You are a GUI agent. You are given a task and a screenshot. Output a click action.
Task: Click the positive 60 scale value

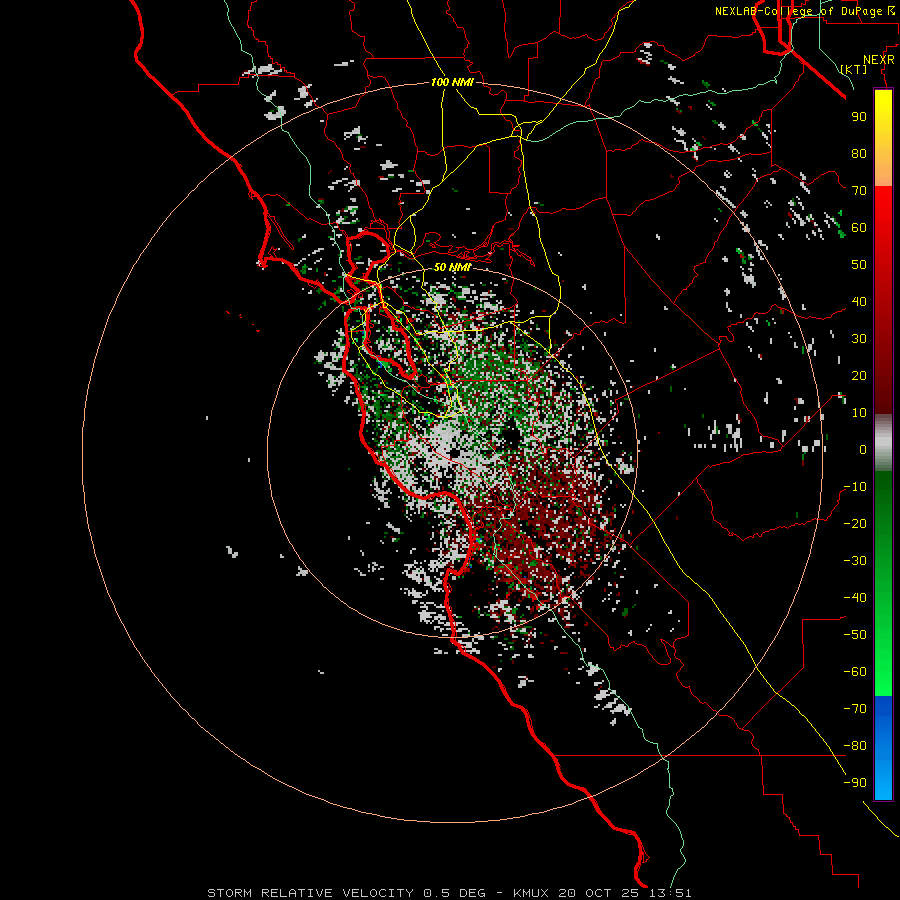coord(859,227)
